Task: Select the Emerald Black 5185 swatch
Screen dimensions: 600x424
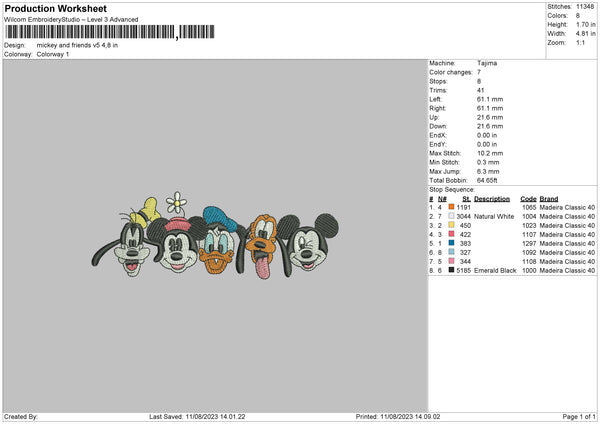Action: click(x=452, y=270)
